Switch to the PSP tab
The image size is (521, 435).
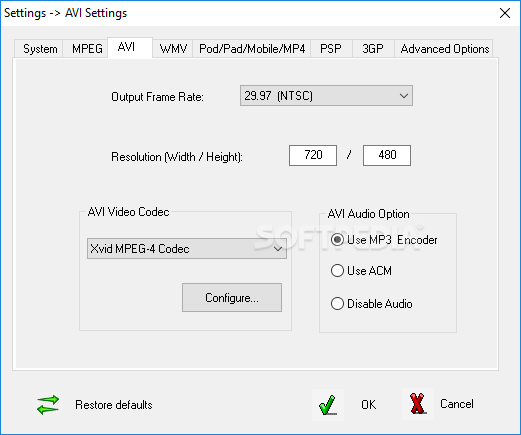[331, 49]
